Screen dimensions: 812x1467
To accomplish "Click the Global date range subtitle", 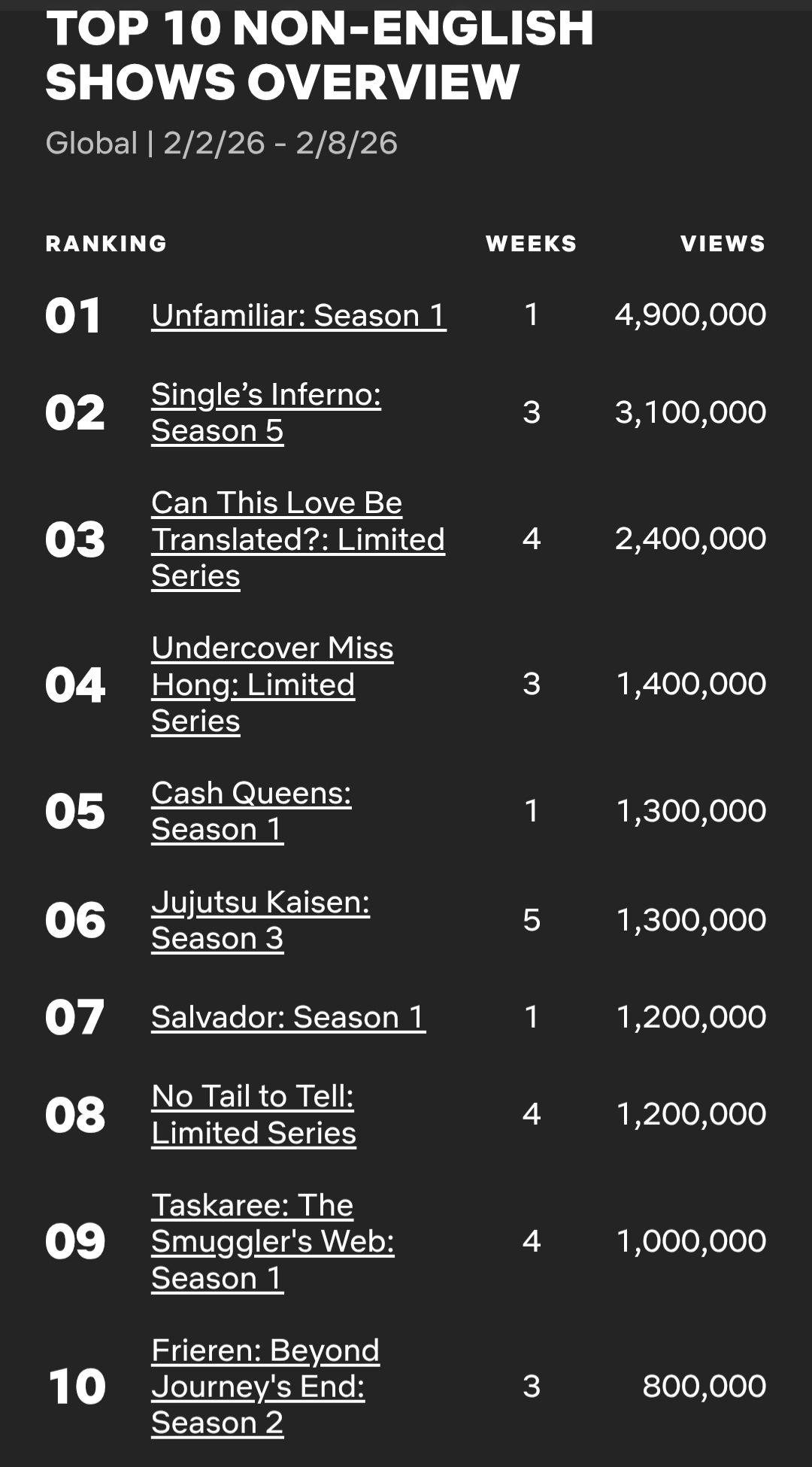I will [221, 143].
